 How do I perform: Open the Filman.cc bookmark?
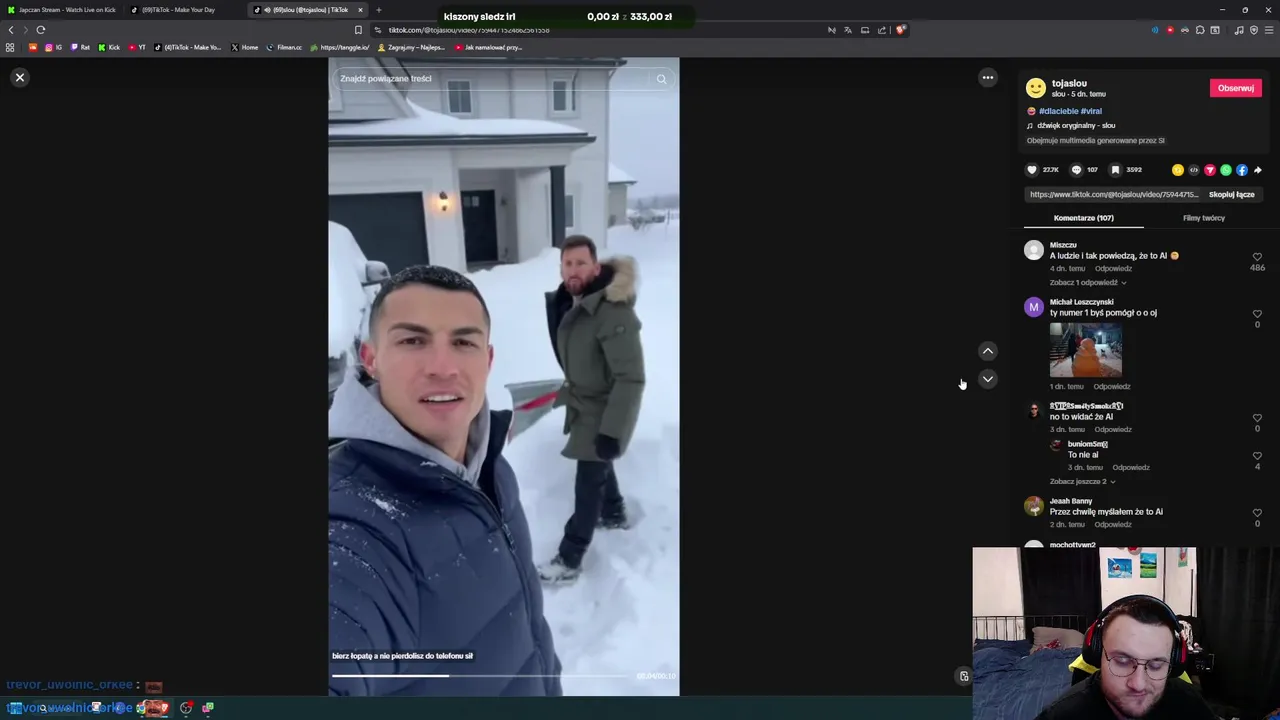coord(284,47)
